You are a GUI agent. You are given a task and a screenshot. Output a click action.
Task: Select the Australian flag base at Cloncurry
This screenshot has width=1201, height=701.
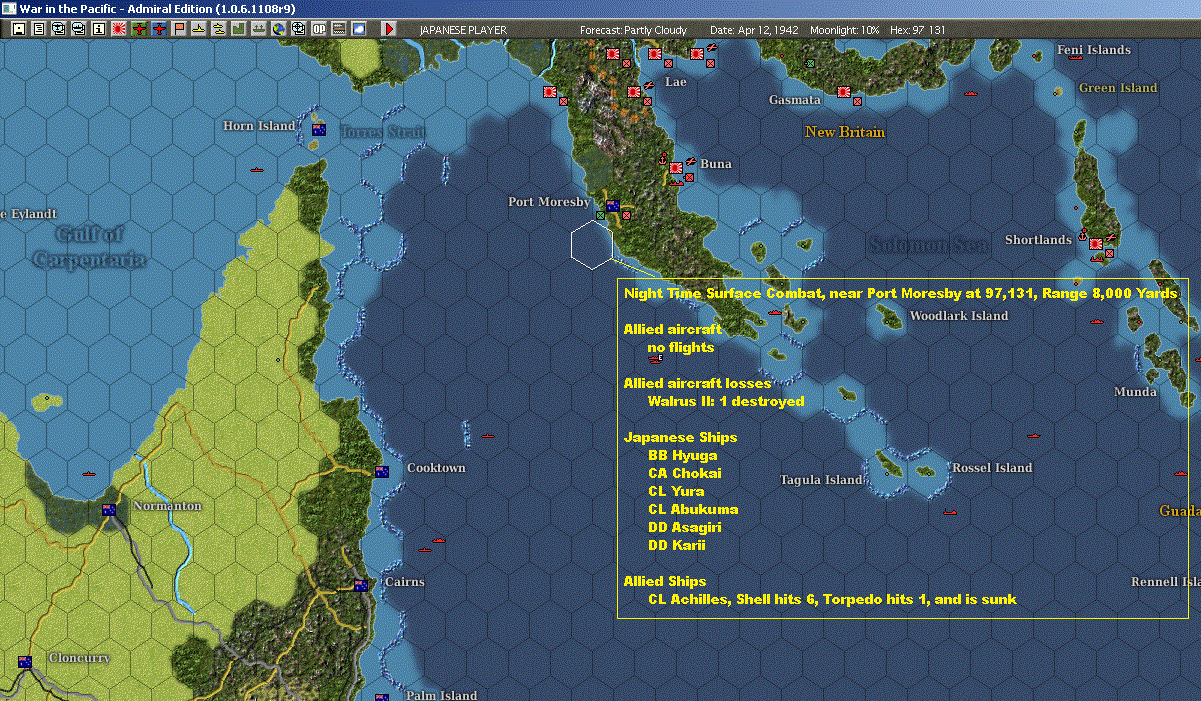click(x=25, y=662)
